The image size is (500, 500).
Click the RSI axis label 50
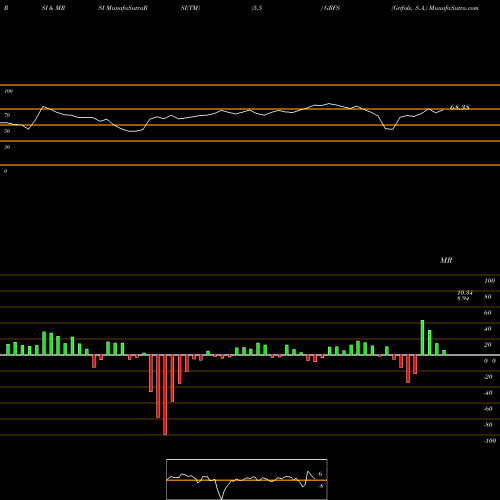coord(7,131)
